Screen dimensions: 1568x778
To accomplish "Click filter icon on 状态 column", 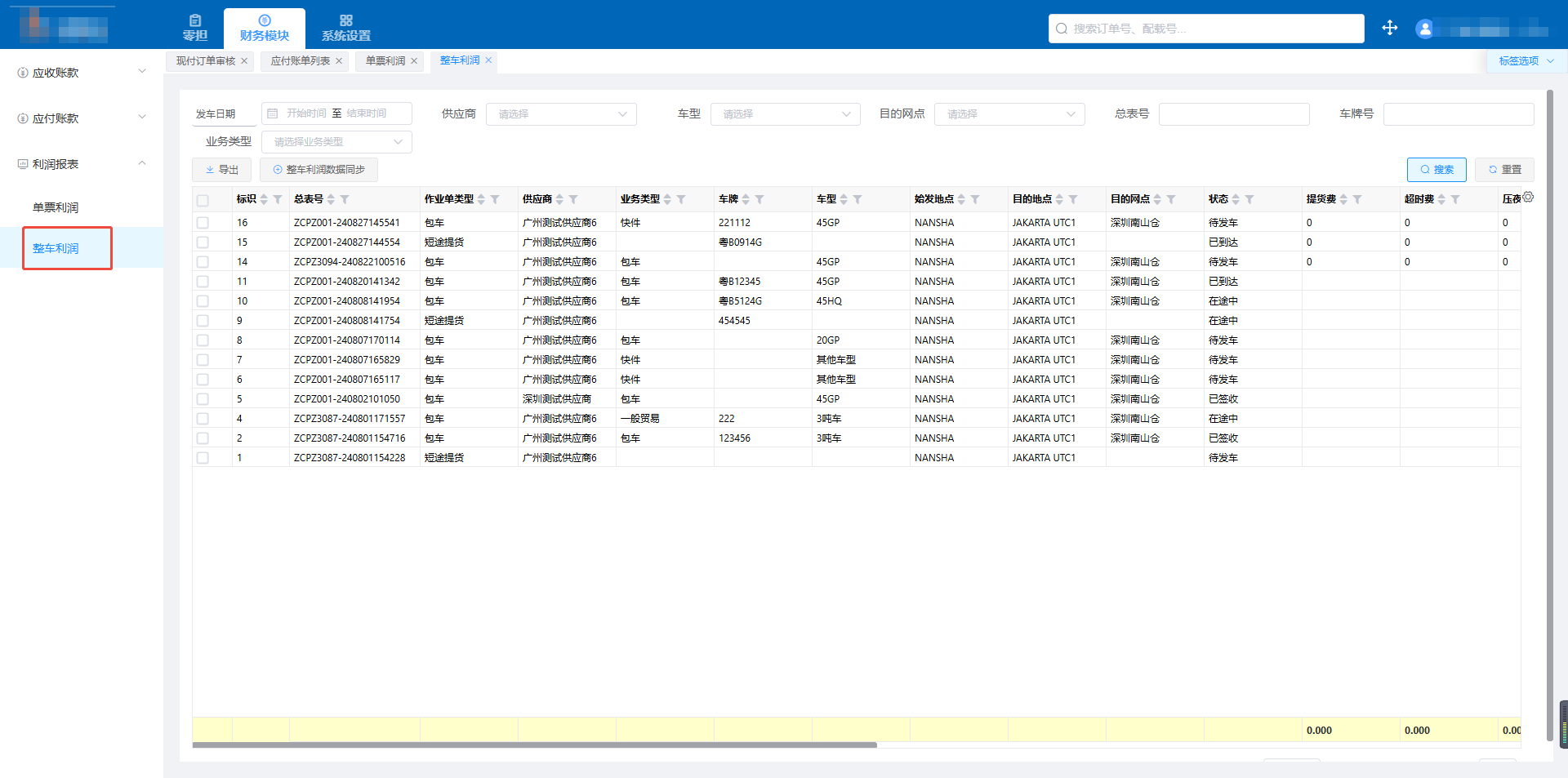I will [x=1249, y=199].
